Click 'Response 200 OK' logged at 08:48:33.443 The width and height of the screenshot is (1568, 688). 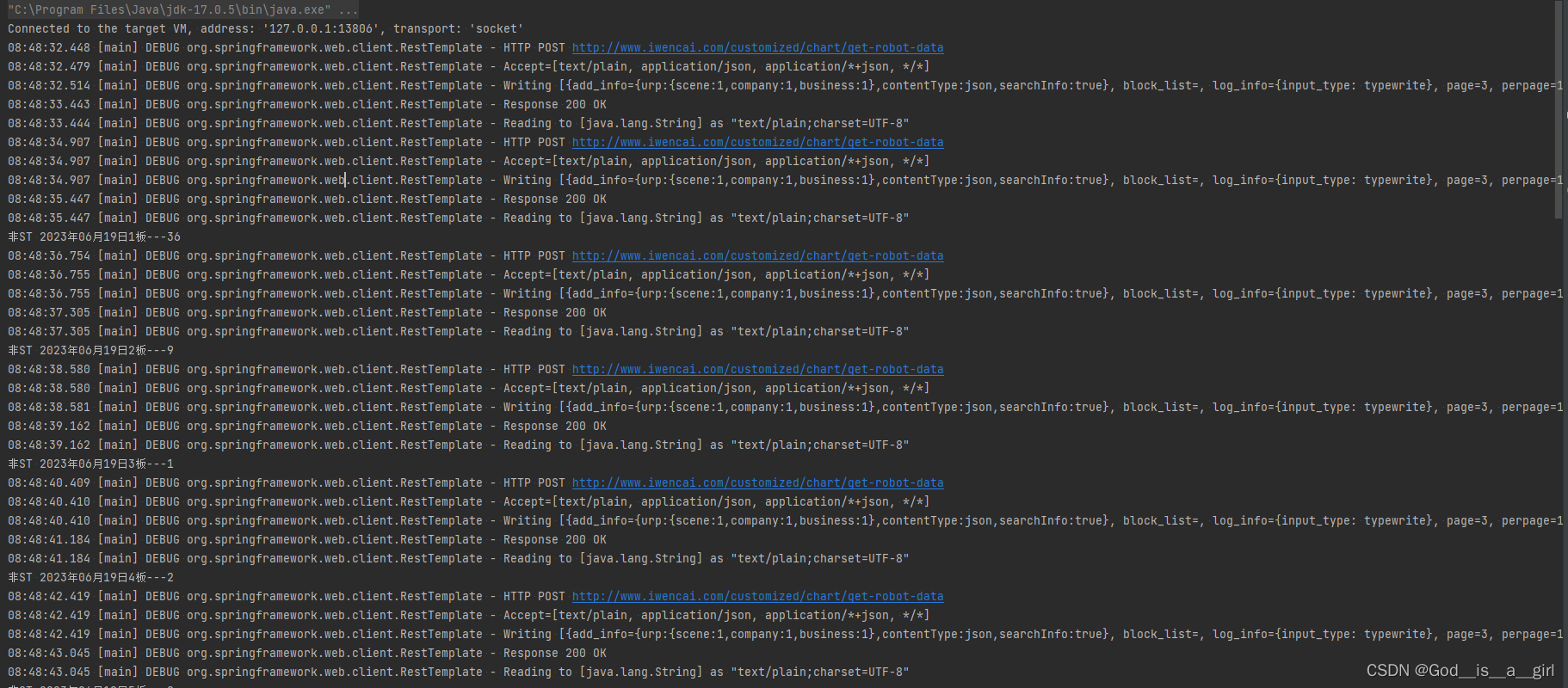tap(555, 105)
